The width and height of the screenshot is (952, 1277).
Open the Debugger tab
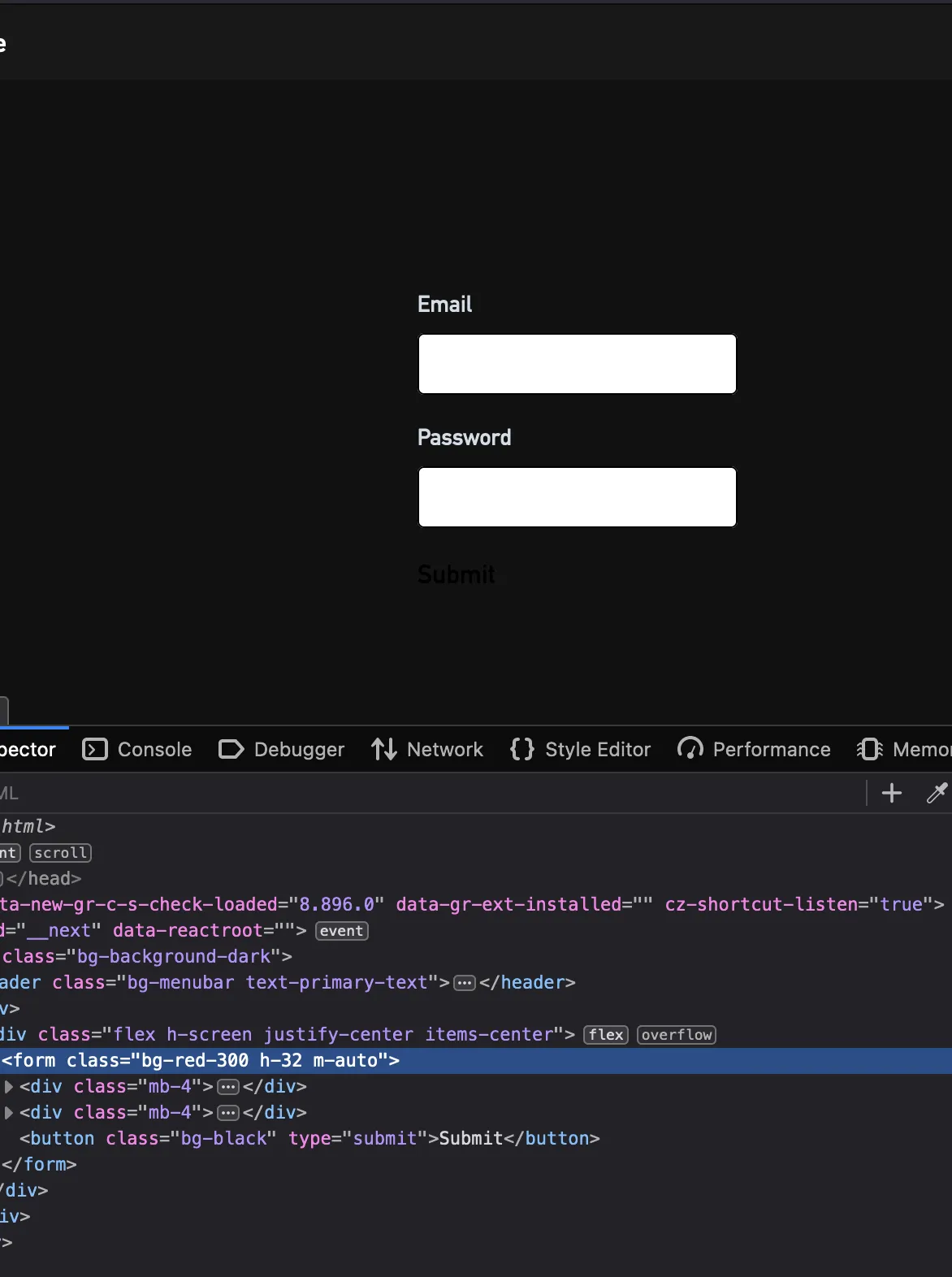tap(282, 749)
